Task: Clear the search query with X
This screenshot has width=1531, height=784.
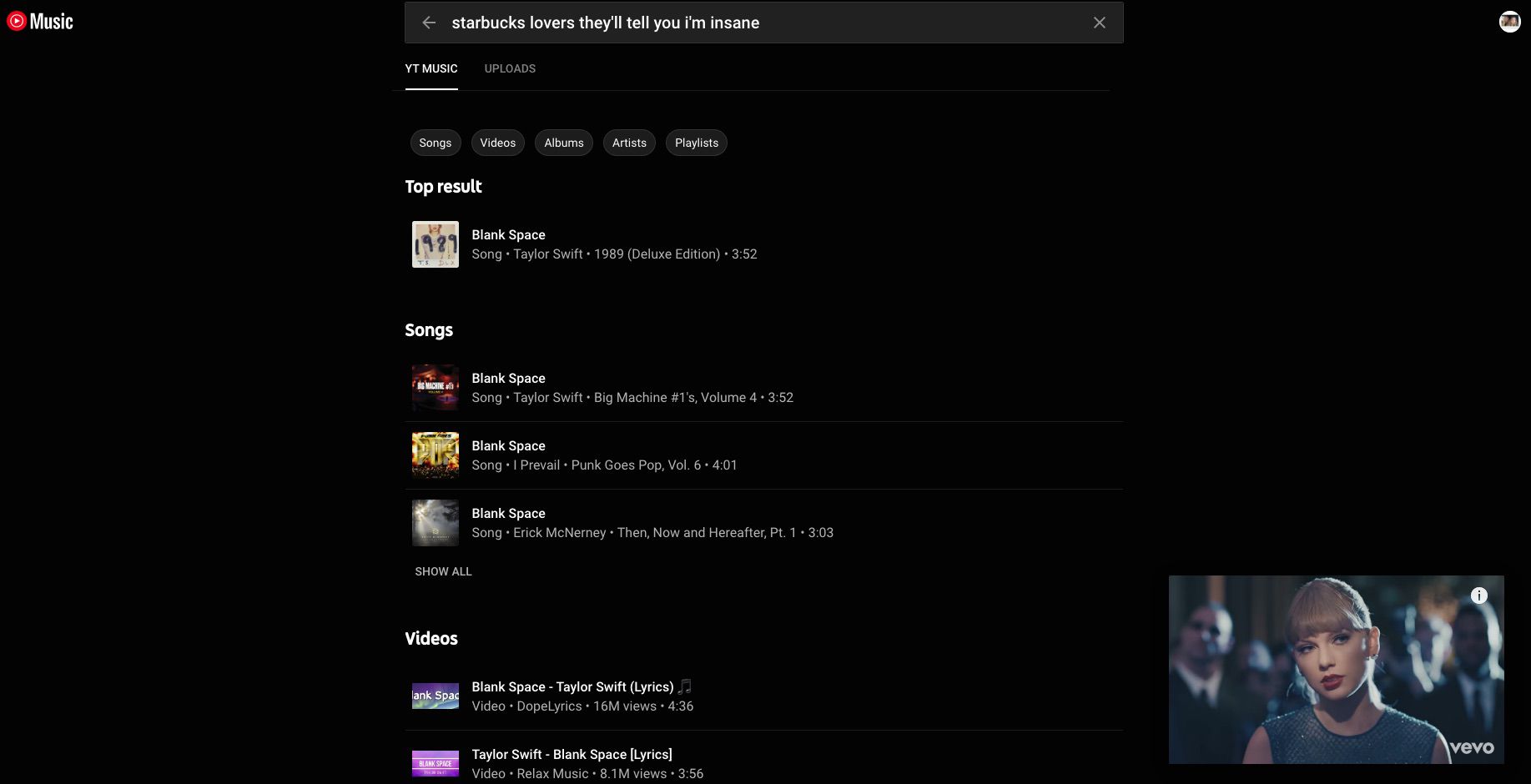Action: (1100, 23)
